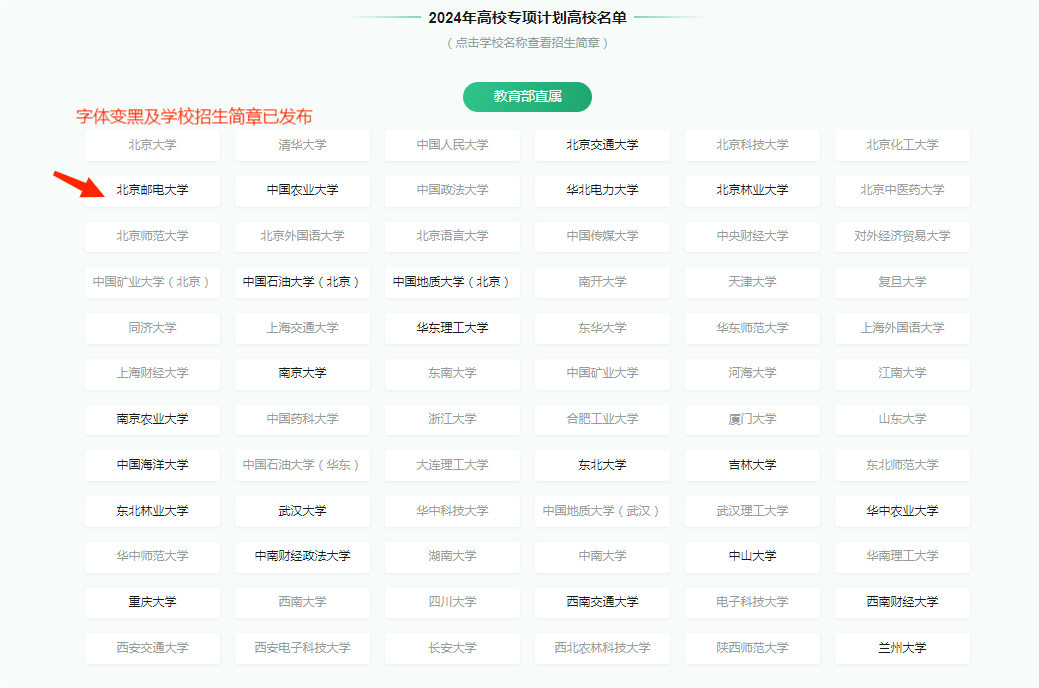
Task: Select 中国农业大学 from the list
Action: 302,190
